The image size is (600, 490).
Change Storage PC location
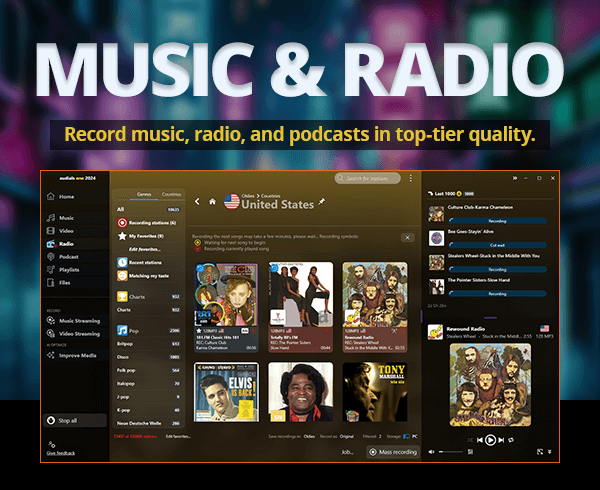(x=411, y=436)
